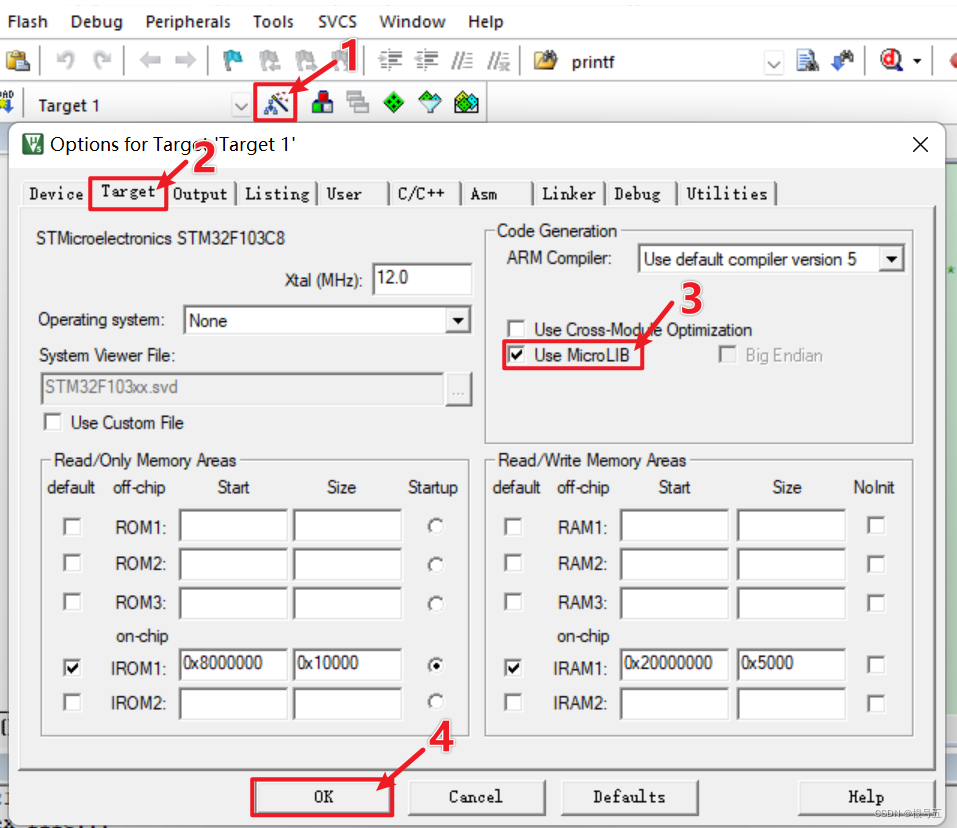
Task: Open the SVCS menu
Action: tap(338, 21)
